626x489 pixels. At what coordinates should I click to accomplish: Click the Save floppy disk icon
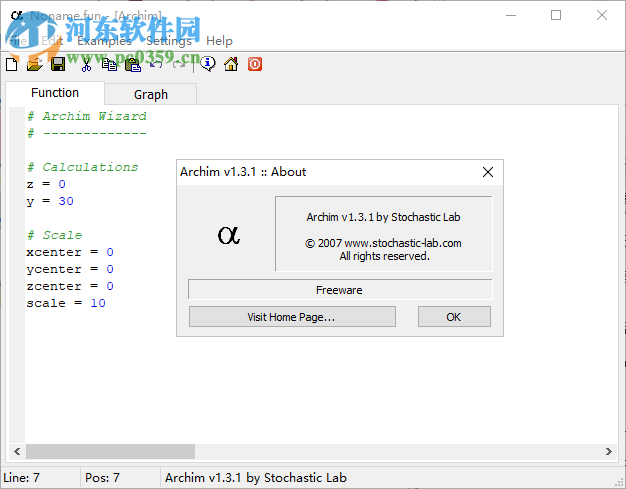coord(58,64)
